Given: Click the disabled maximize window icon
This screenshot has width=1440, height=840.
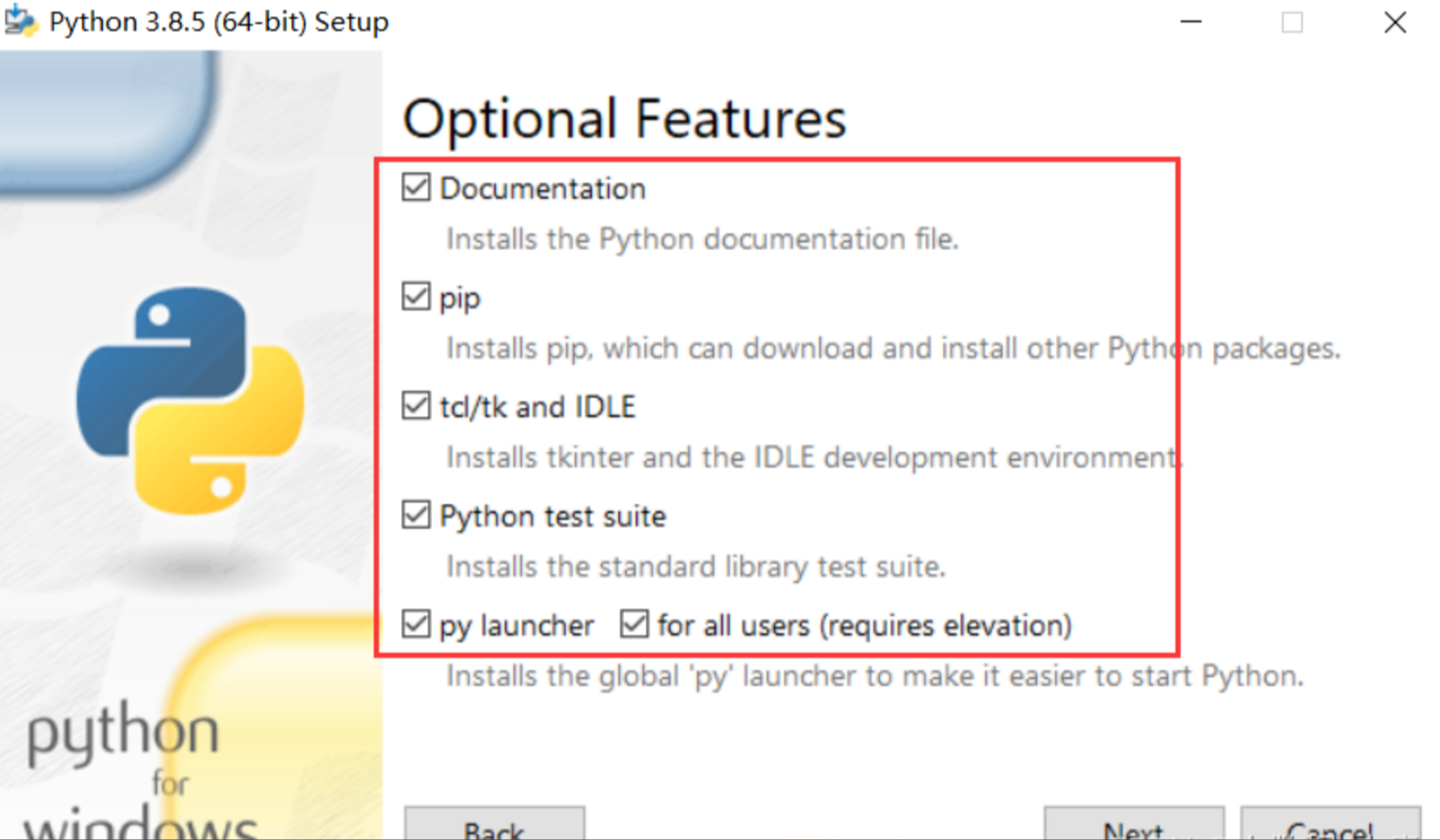Looking at the screenshot, I should [1292, 22].
